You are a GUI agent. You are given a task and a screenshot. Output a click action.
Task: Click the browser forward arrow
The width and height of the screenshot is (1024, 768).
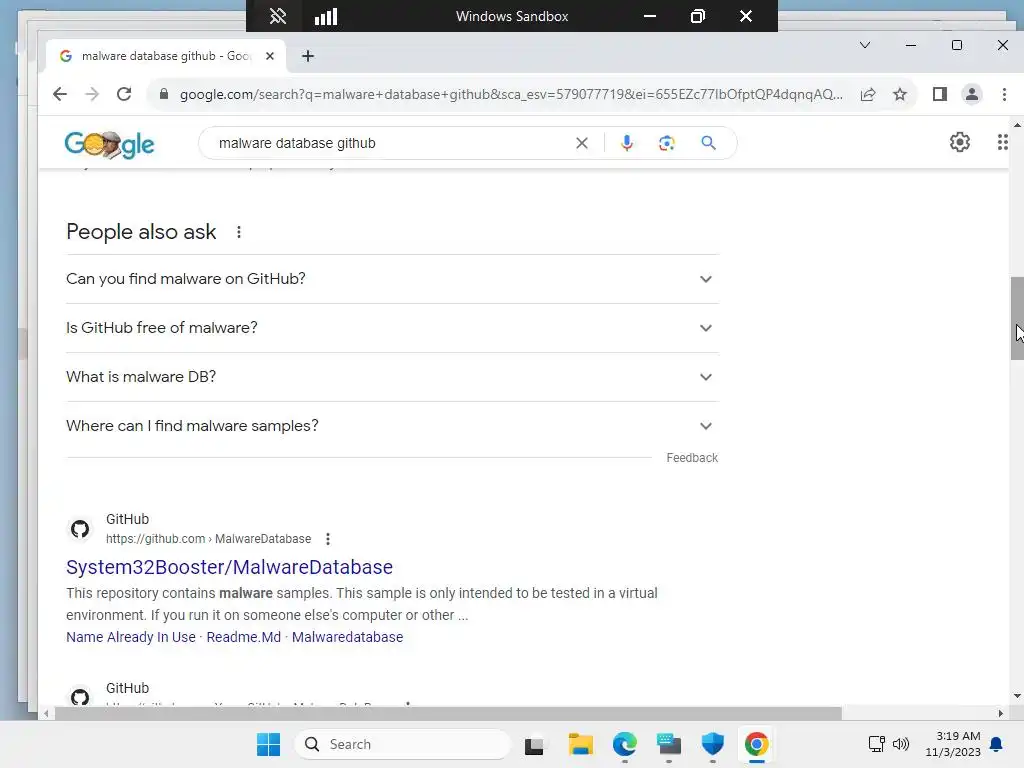pyautogui.click(x=91, y=94)
